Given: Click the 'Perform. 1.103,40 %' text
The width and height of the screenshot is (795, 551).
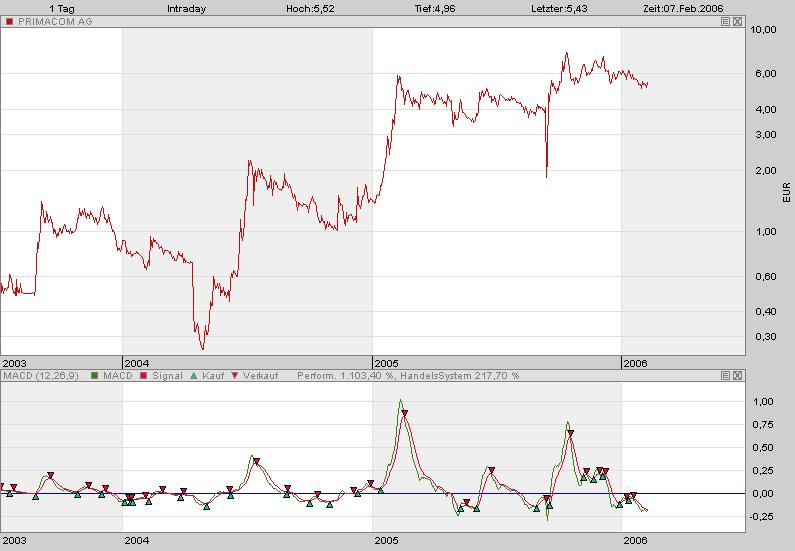Looking at the screenshot, I should pos(346,376).
